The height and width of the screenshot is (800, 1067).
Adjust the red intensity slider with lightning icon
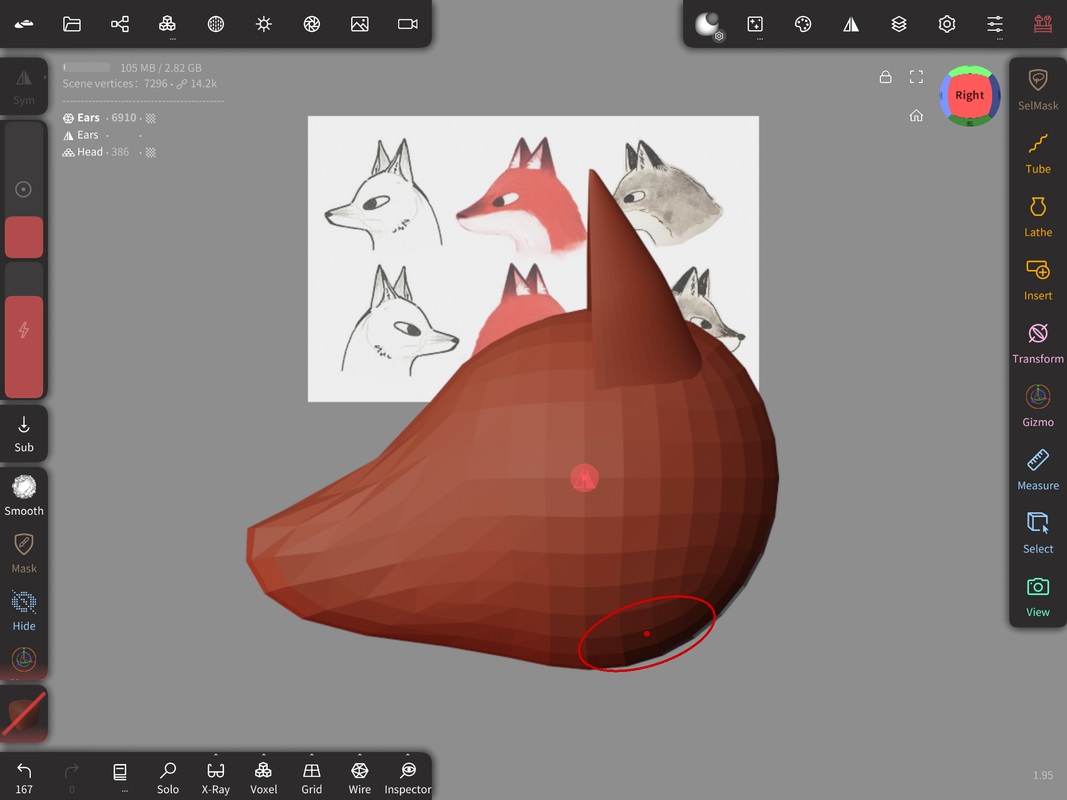click(24, 331)
